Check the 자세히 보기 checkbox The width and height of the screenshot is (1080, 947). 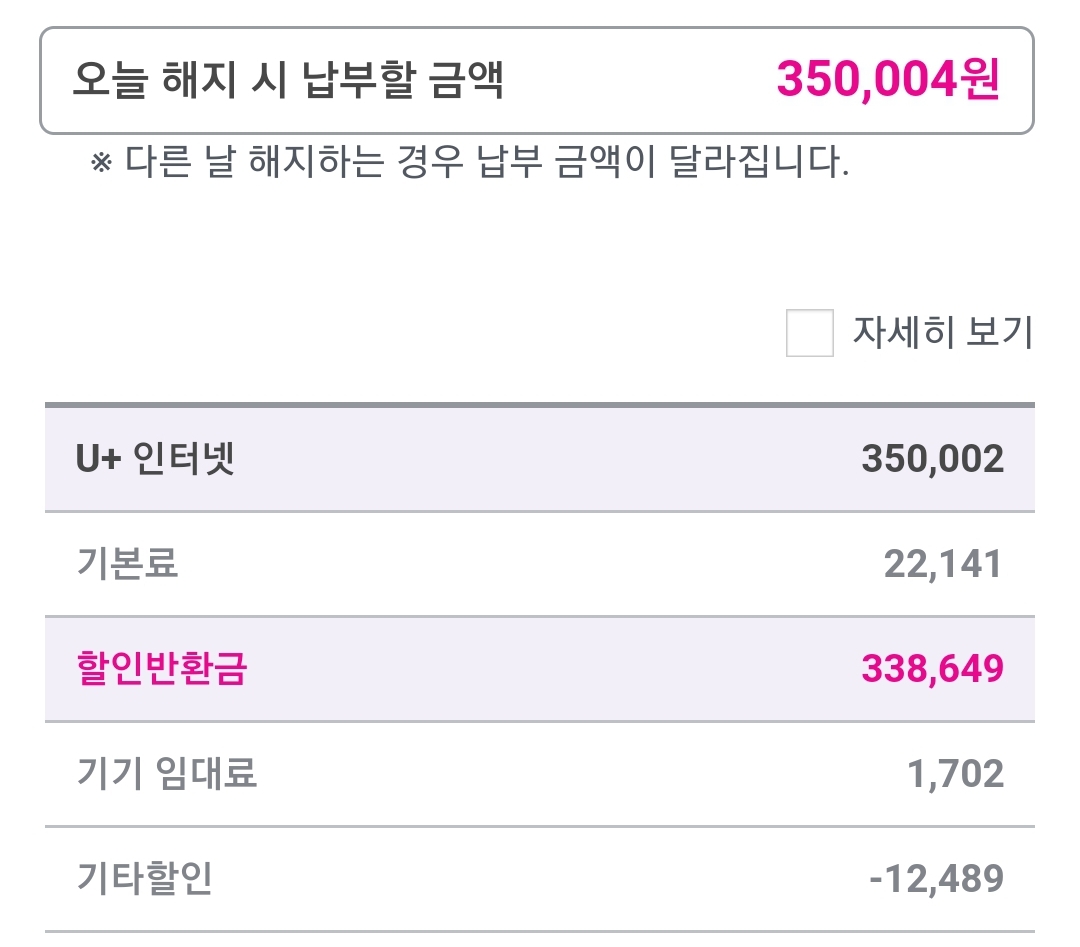[x=809, y=333]
